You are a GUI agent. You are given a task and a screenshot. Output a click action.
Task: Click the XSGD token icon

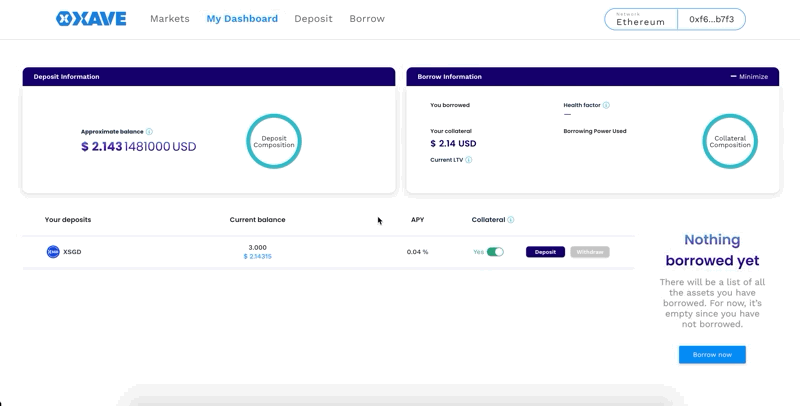53,252
